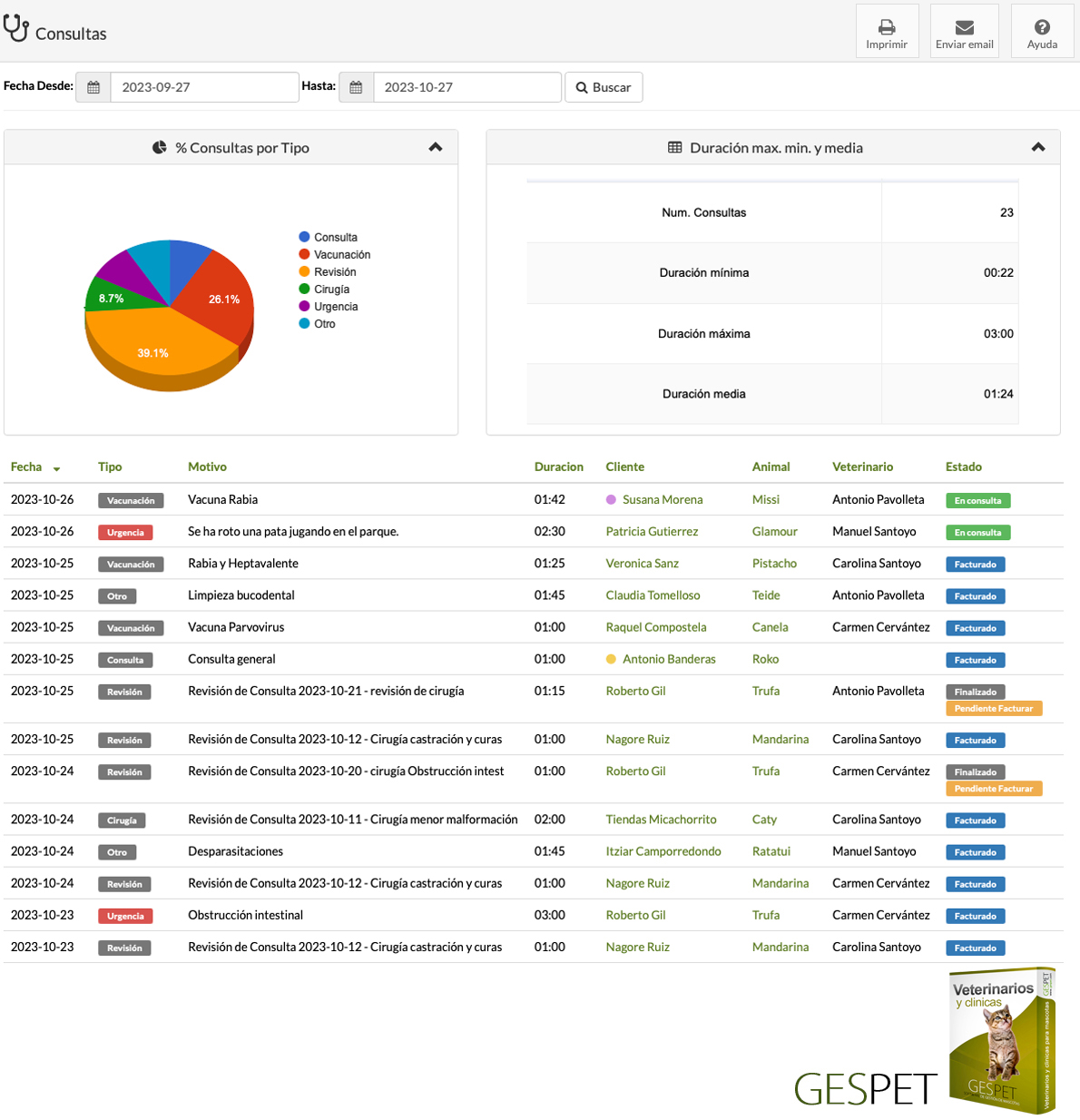Click the table icon beside Duración header
The image size is (1080, 1120).
pos(674,148)
